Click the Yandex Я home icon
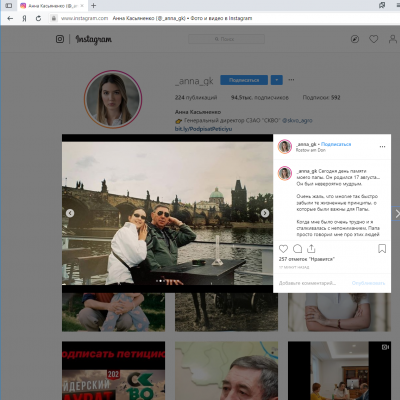 point(24,18)
